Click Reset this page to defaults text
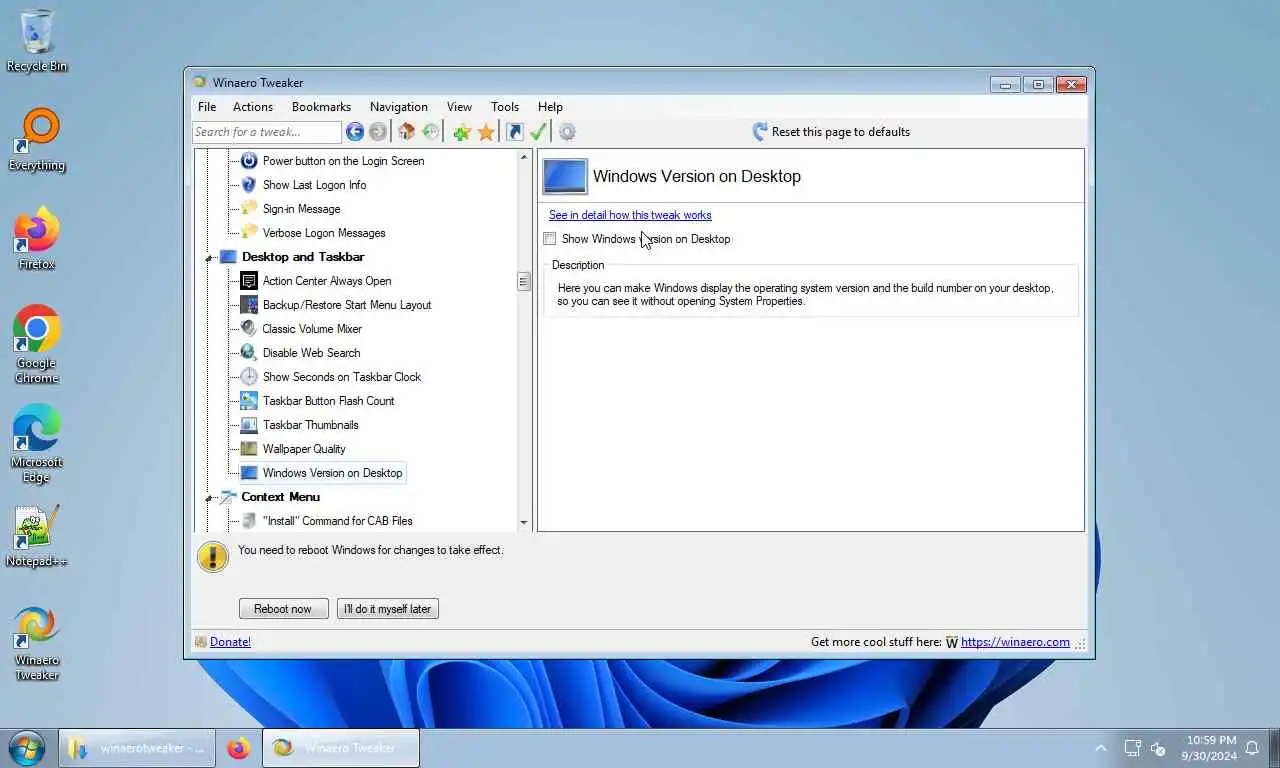Screen dimensions: 1280x768 [841, 132]
